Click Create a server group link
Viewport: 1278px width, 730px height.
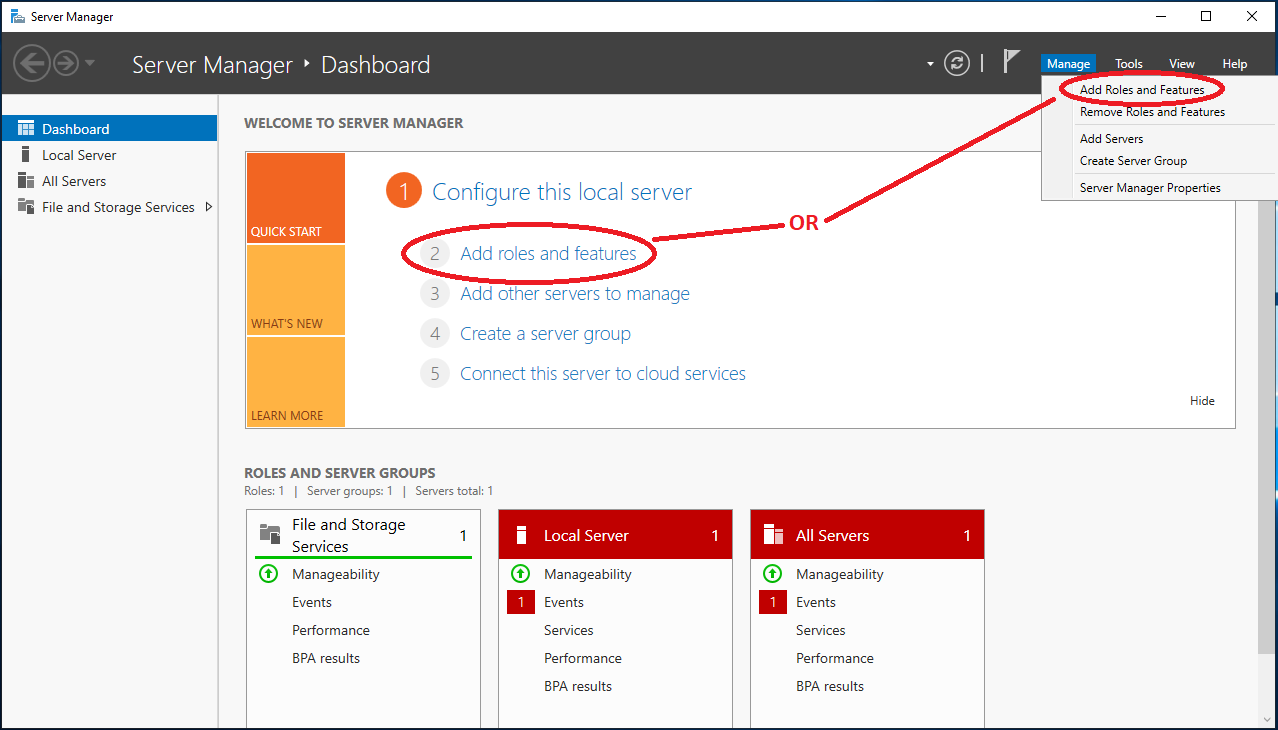pos(545,334)
